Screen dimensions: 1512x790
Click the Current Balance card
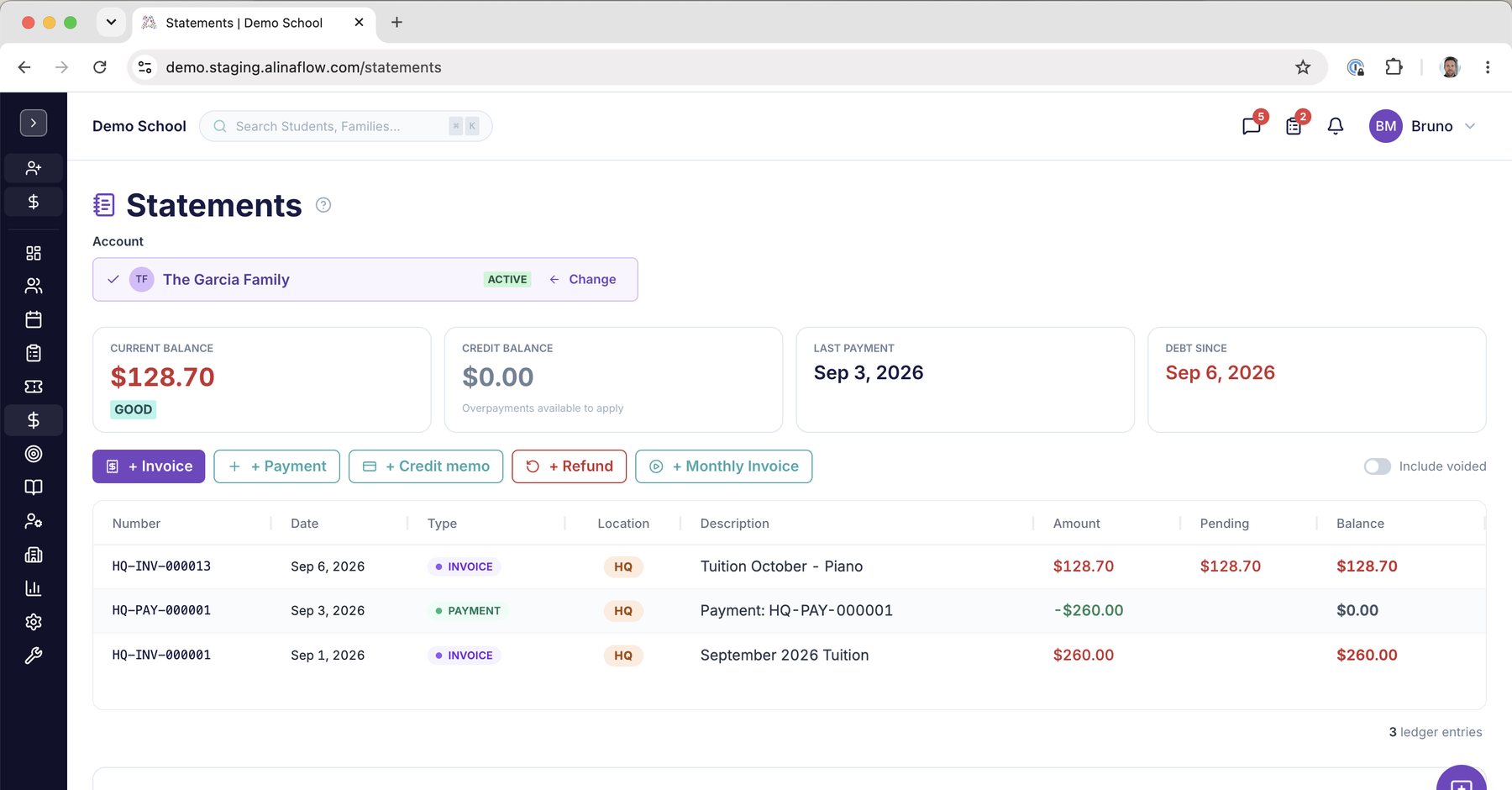[x=262, y=380]
